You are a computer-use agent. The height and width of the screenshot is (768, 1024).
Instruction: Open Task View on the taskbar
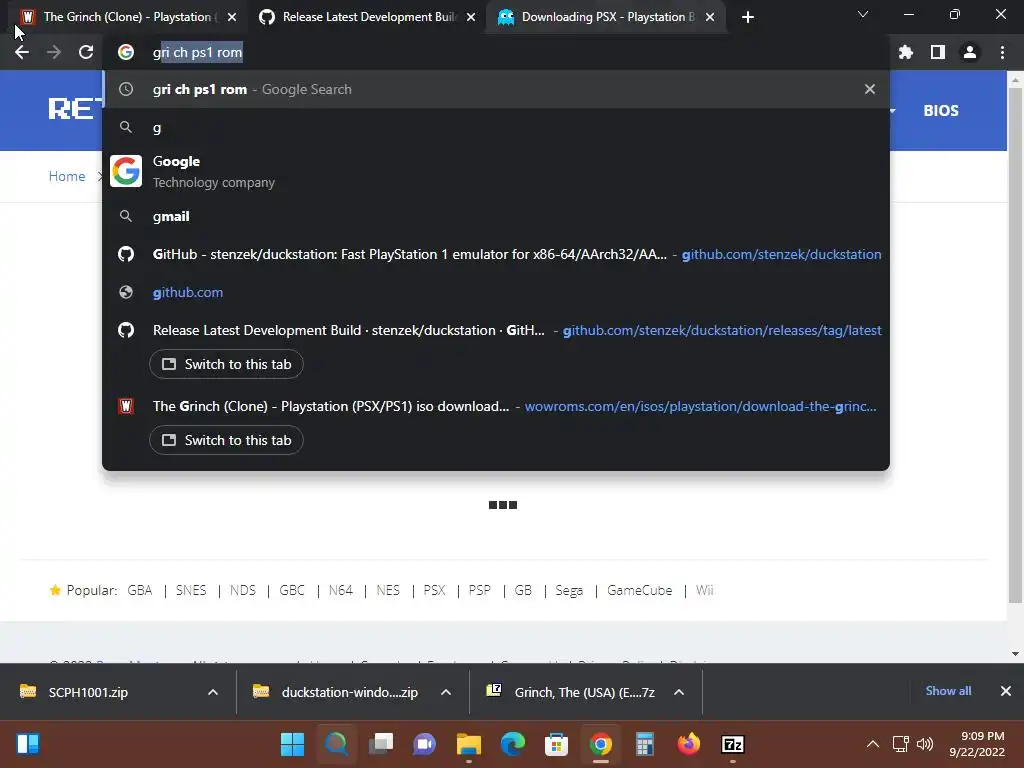(x=381, y=744)
